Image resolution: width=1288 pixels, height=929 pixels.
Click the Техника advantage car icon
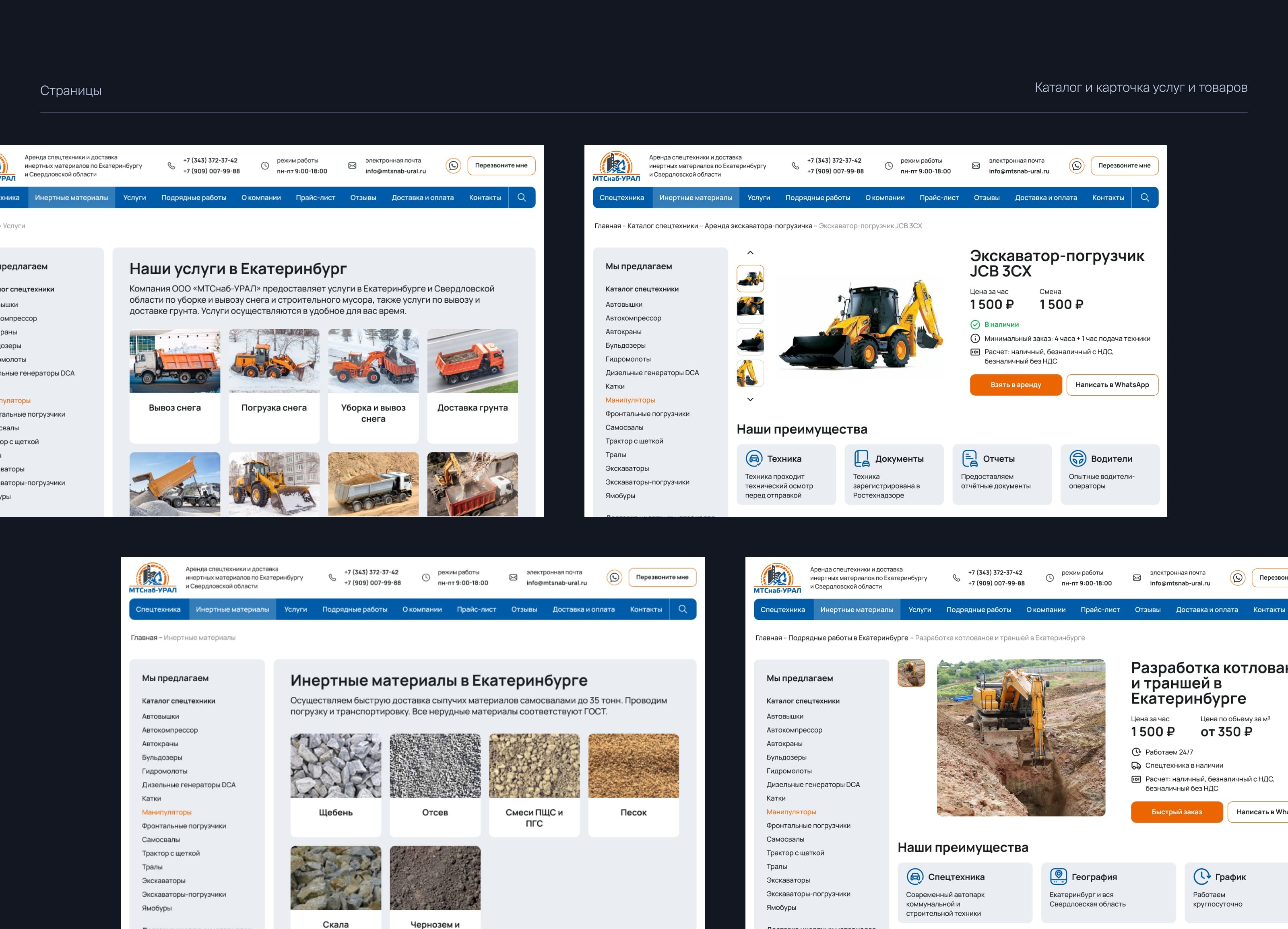(x=753, y=458)
